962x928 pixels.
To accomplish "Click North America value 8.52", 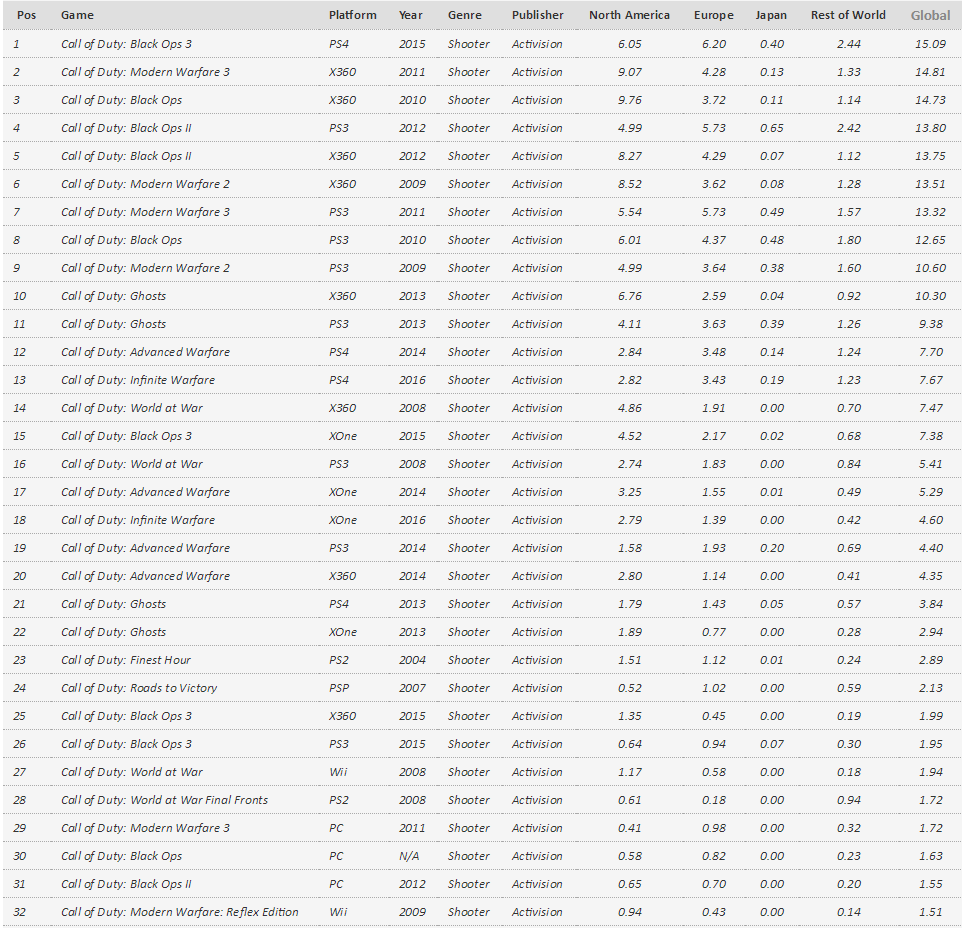I will [x=629, y=184].
